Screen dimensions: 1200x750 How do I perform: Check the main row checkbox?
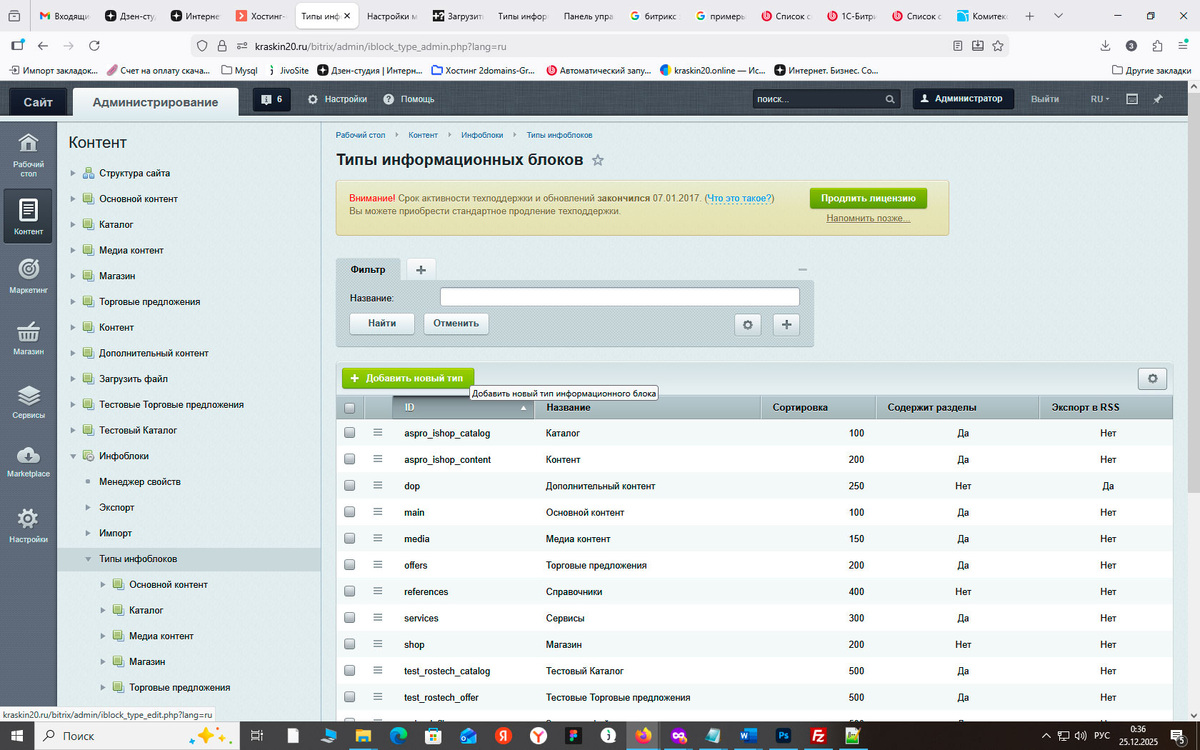[350, 512]
